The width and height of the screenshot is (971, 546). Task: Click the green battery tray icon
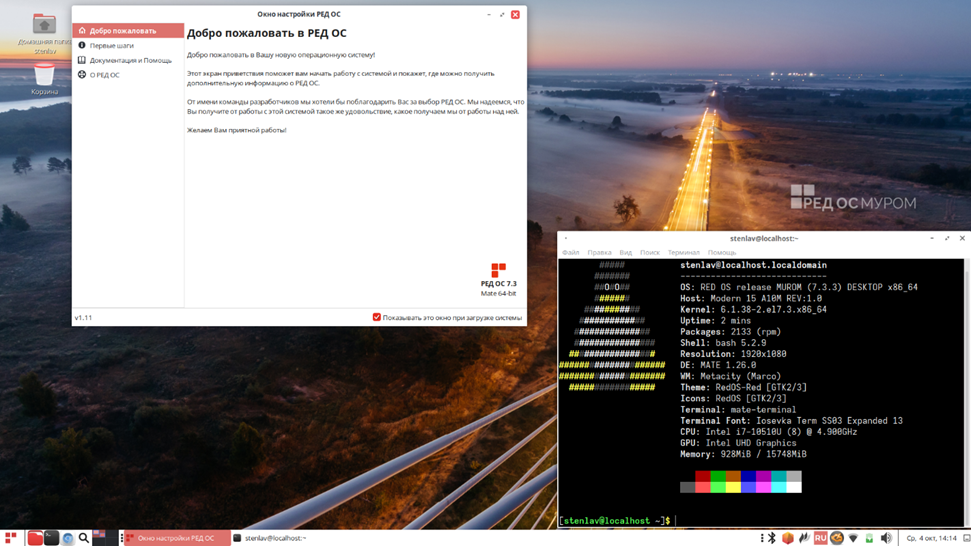[869, 539]
